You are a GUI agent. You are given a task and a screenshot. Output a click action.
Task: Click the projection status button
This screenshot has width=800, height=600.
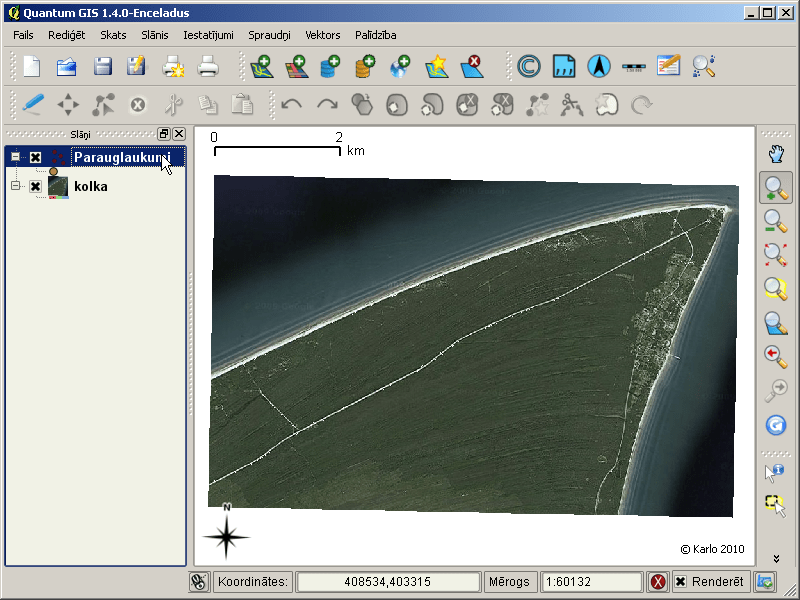pos(765,582)
